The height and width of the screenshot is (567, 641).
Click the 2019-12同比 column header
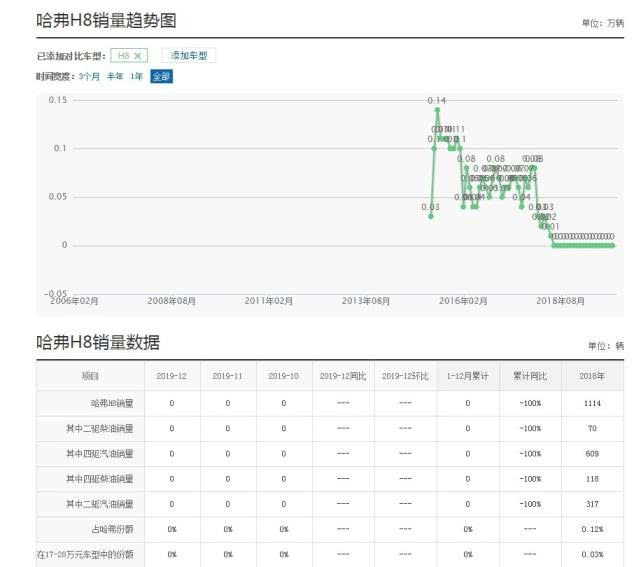tap(343, 376)
